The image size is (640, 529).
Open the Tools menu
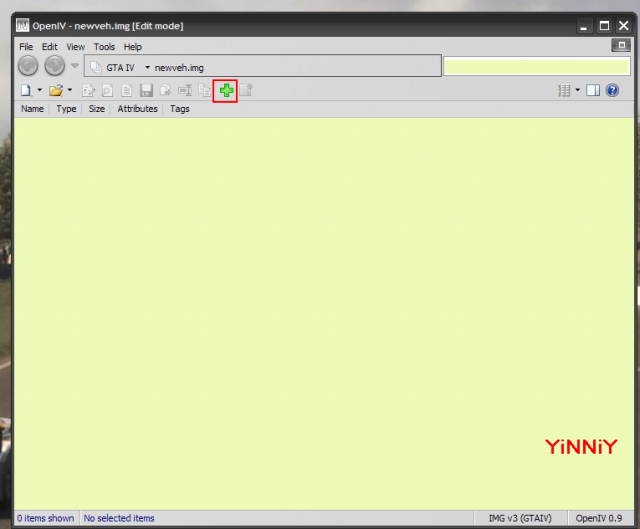104,47
